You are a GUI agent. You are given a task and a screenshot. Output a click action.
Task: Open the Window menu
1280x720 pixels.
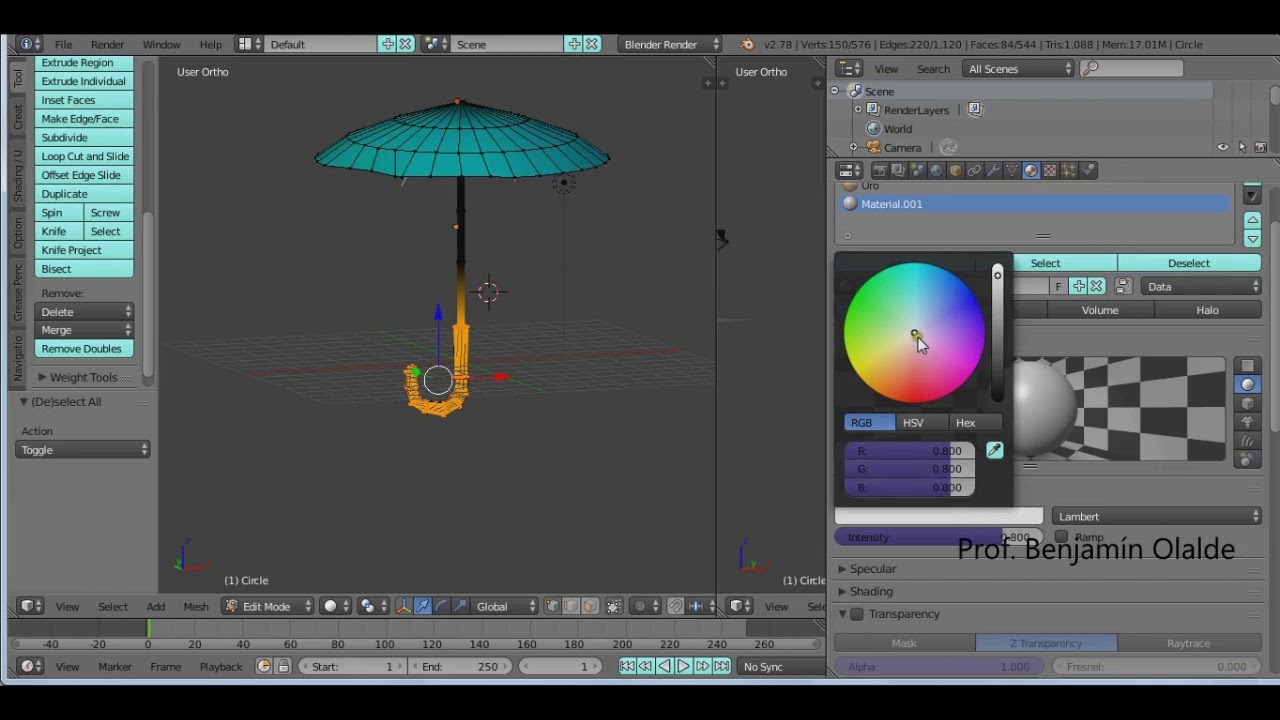pyautogui.click(x=161, y=44)
